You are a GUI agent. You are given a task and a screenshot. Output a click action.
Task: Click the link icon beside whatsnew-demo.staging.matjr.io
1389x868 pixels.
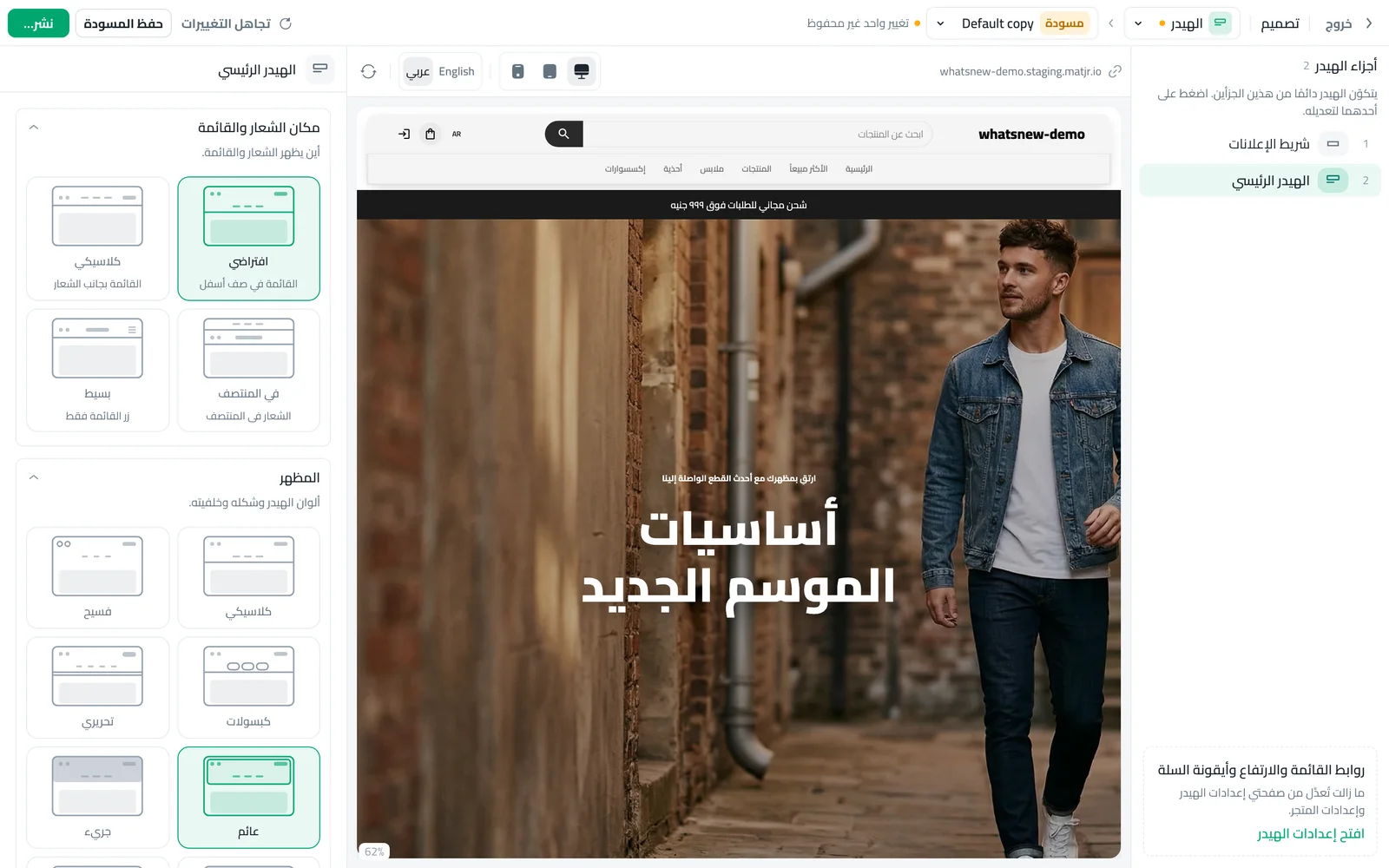[1116, 71]
